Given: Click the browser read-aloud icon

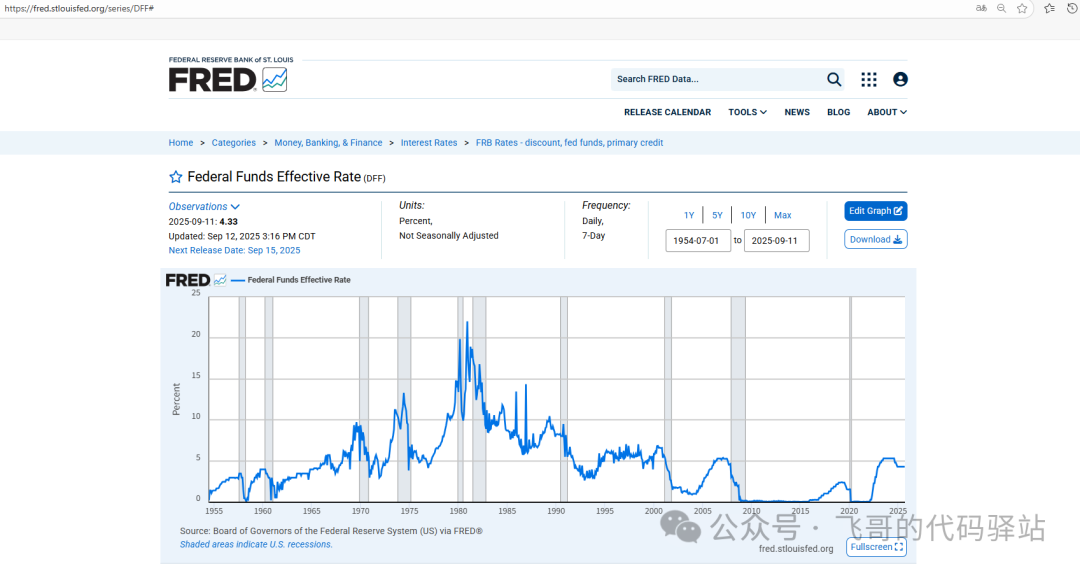Looking at the screenshot, I should click(x=981, y=8).
